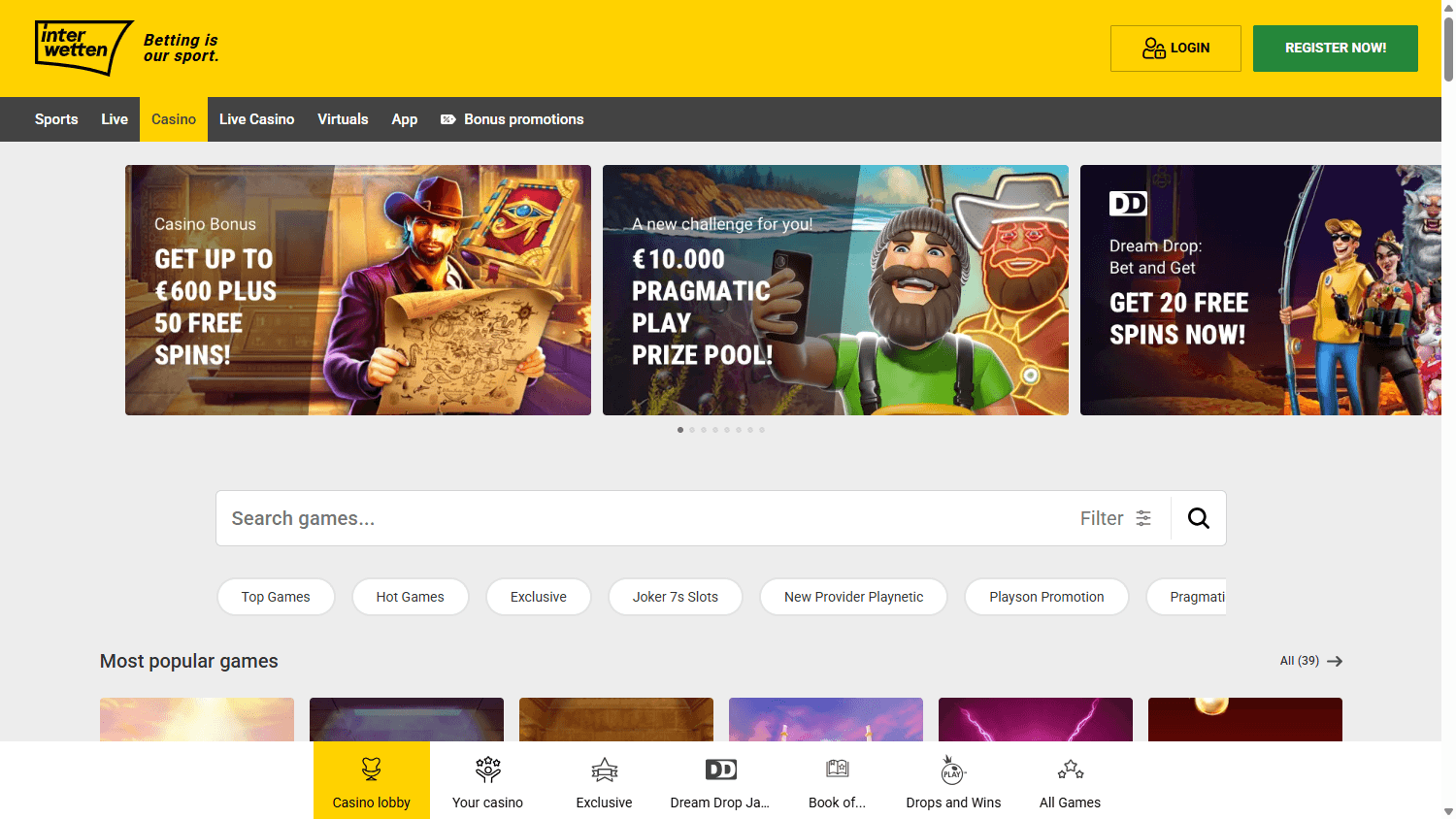Image resolution: width=1456 pixels, height=819 pixels.
Task: Click the Your casino label
Action: [487, 803]
